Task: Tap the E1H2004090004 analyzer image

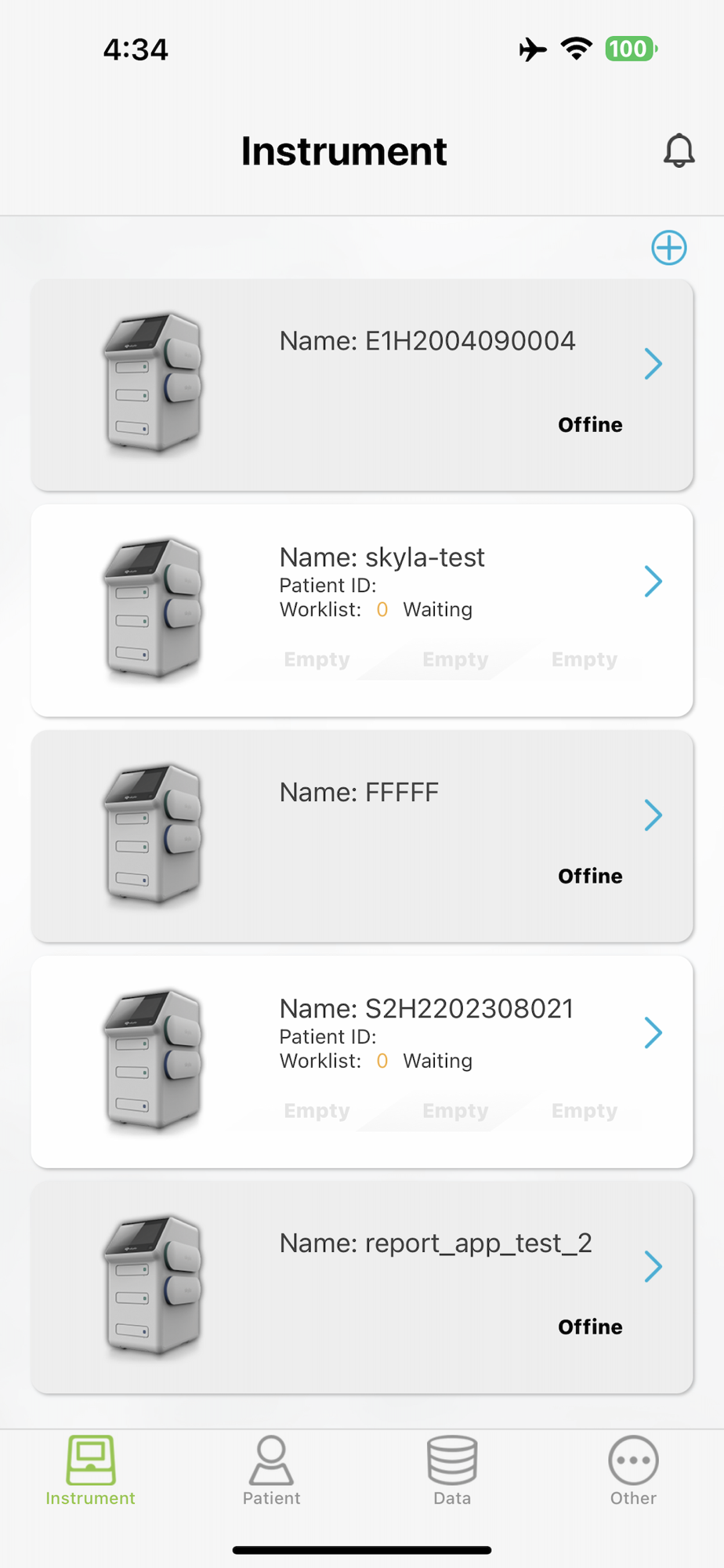Action: [153, 383]
